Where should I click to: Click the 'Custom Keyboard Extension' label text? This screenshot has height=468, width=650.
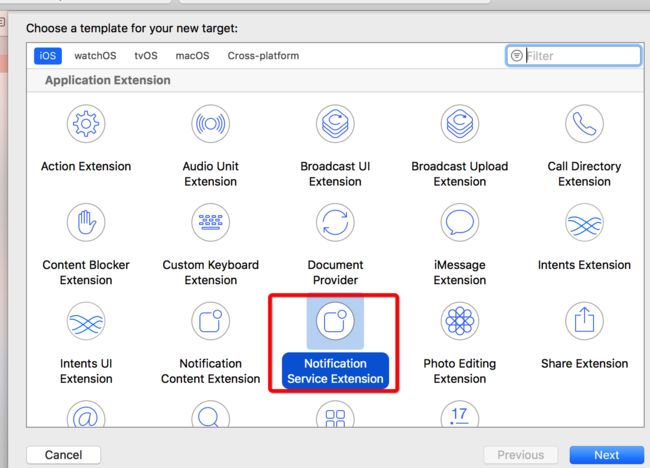click(211, 272)
